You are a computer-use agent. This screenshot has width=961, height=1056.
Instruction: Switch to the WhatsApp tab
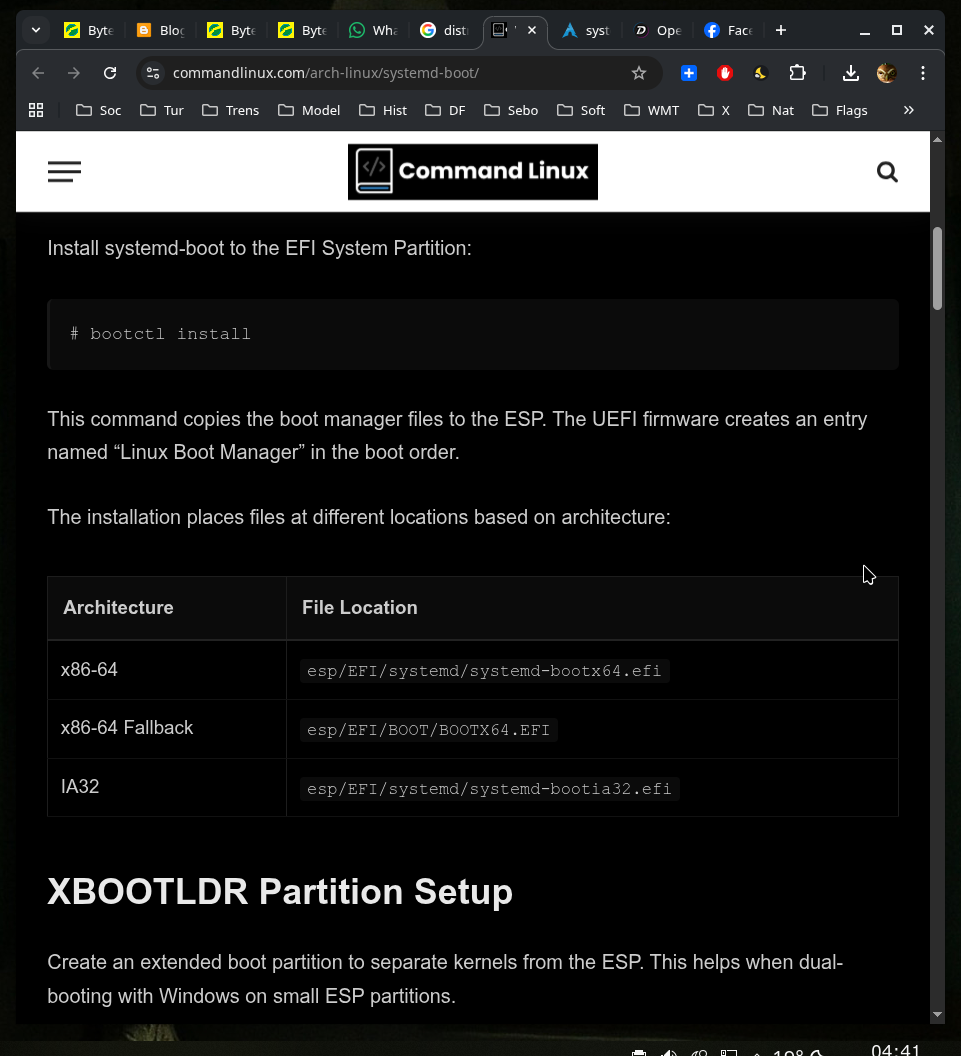point(372,30)
